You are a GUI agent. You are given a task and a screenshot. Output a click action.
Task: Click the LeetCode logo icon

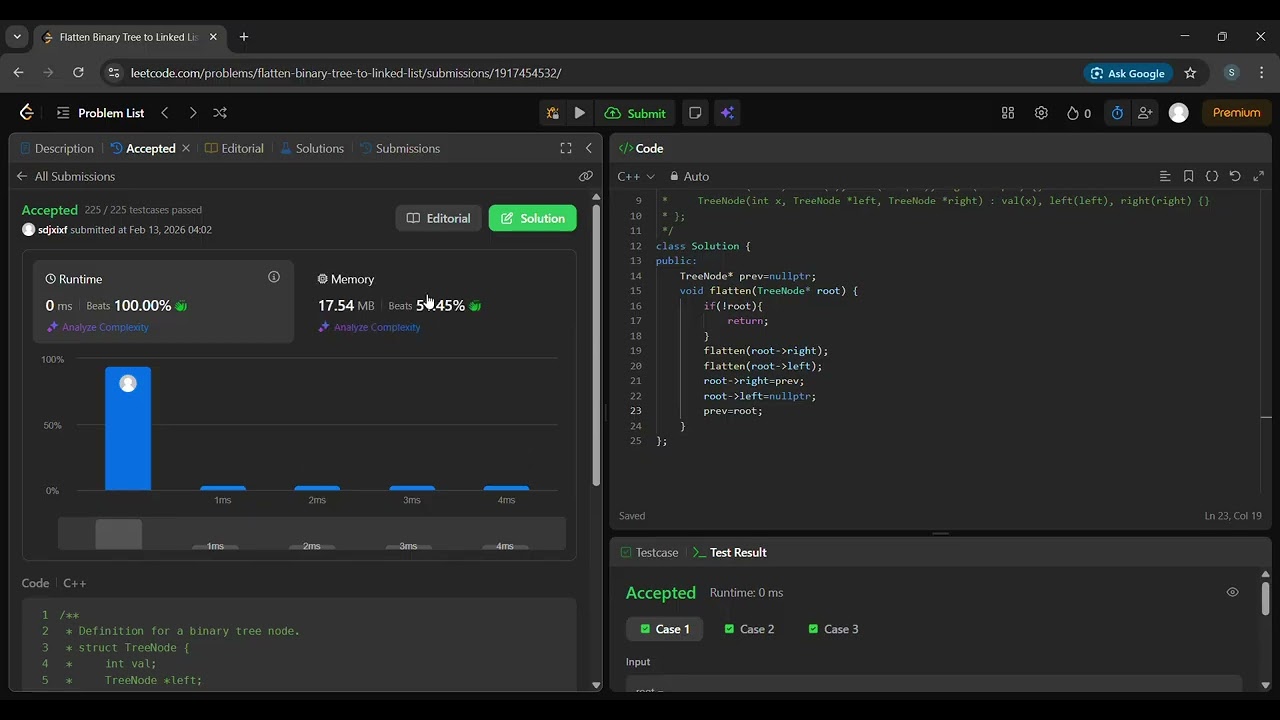coord(27,113)
